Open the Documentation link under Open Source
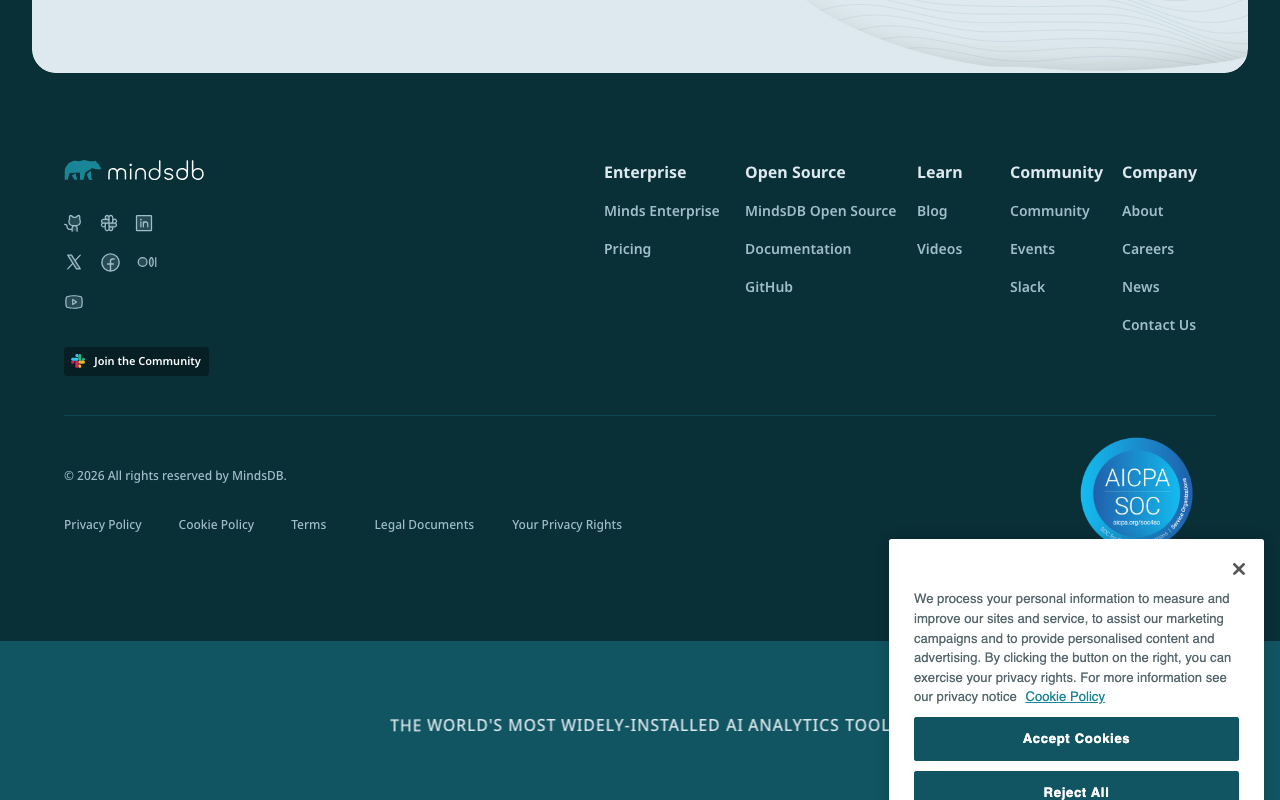 [x=798, y=249]
